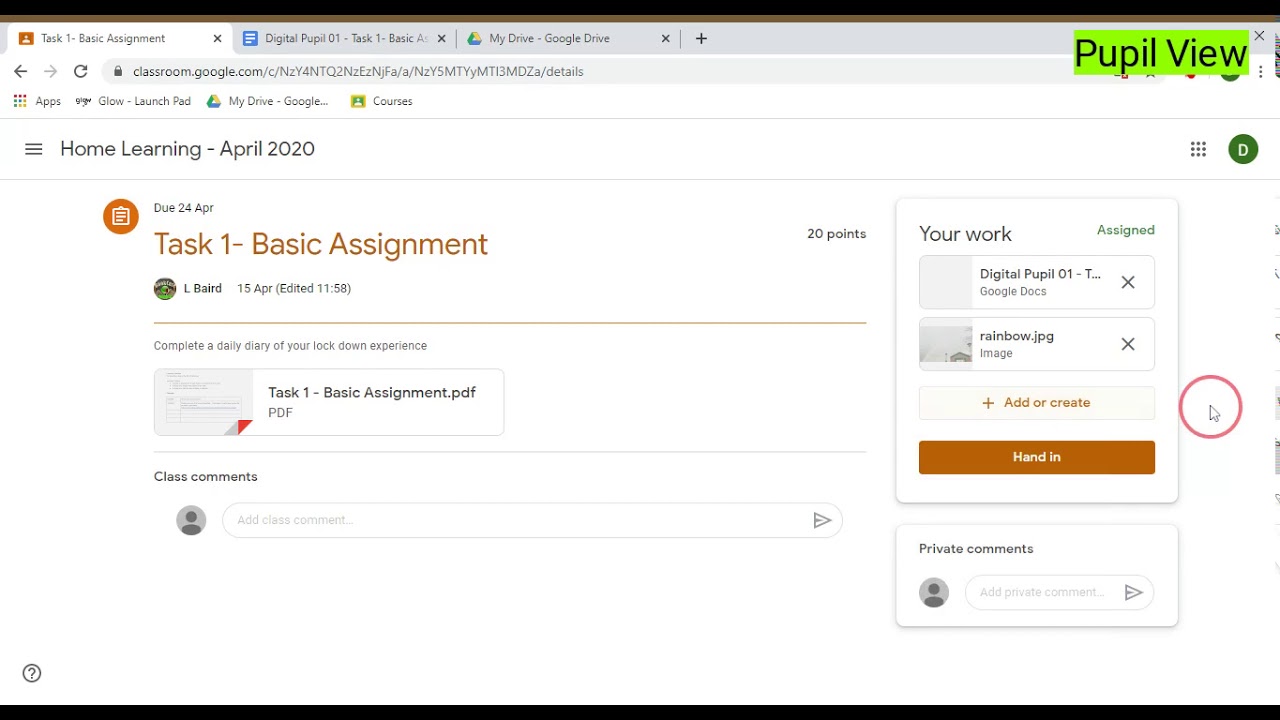1280x720 pixels.
Task: Reload the current page
Action: pos(81,71)
